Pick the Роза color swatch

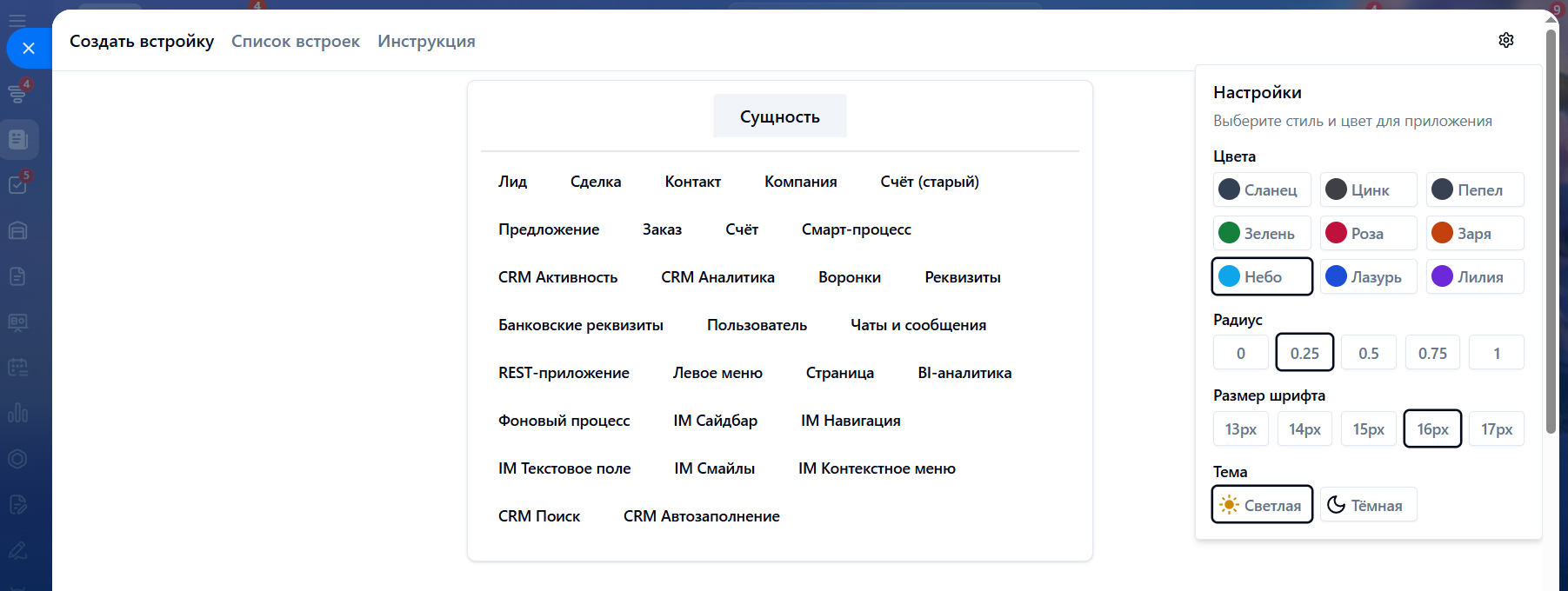(1368, 233)
